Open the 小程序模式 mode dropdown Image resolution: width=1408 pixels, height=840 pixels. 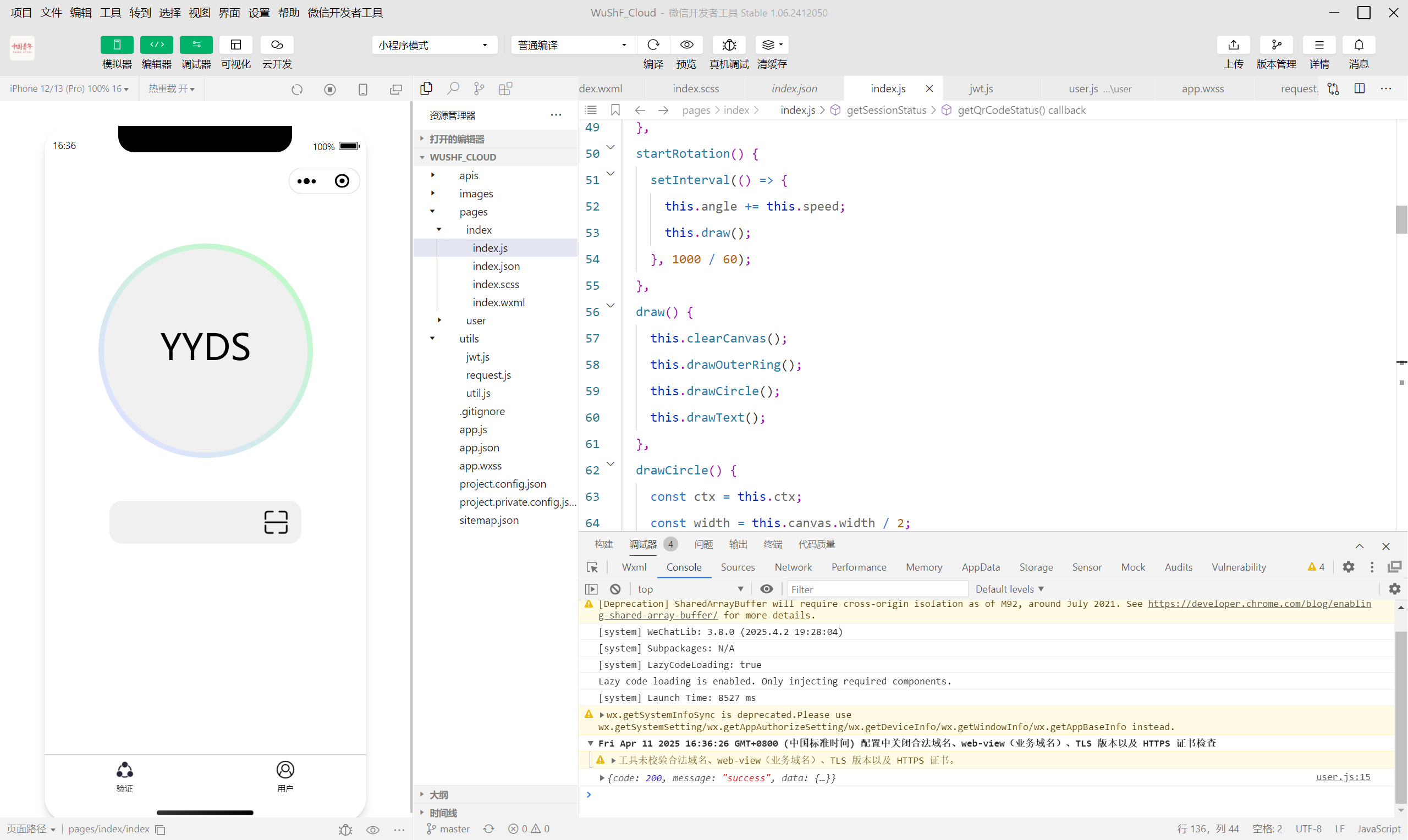click(x=433, y=45)
